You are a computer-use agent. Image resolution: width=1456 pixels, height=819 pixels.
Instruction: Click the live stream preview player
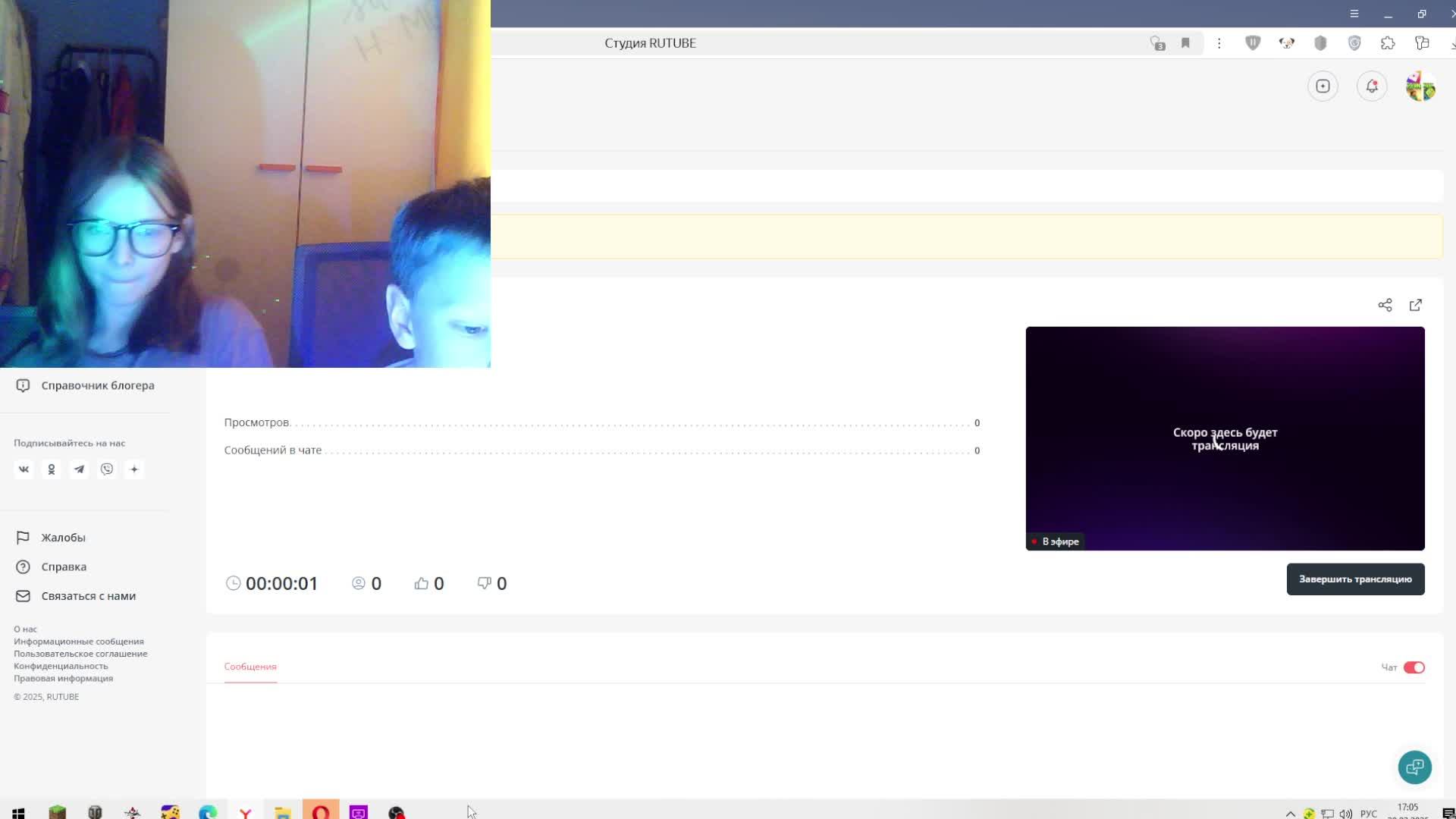[1225, 438]
